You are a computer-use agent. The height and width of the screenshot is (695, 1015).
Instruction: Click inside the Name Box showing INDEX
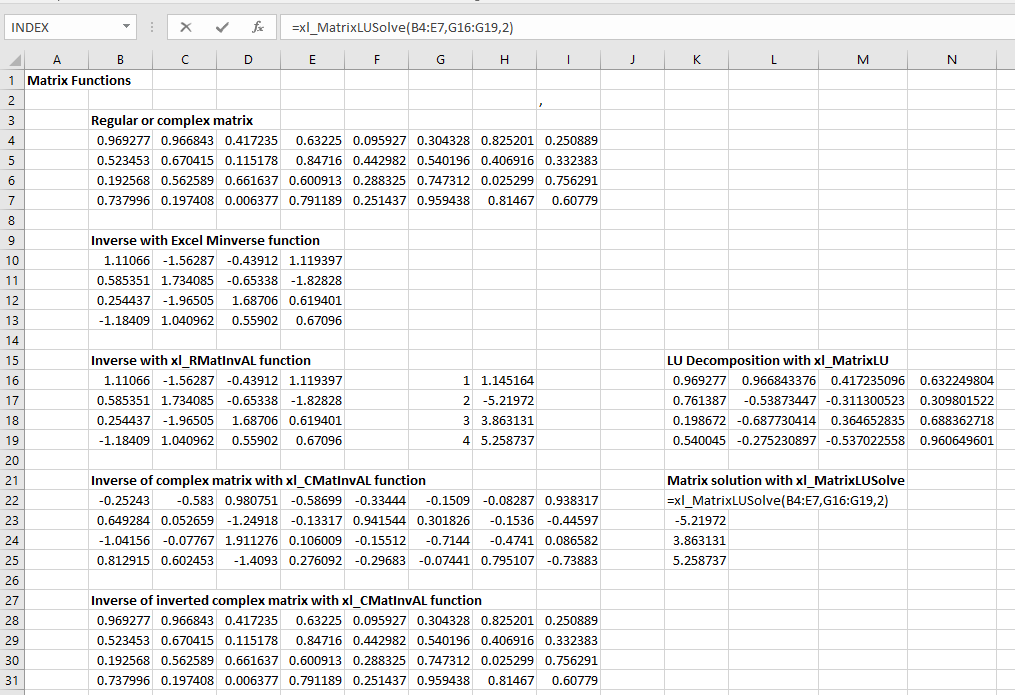point(60,28)
